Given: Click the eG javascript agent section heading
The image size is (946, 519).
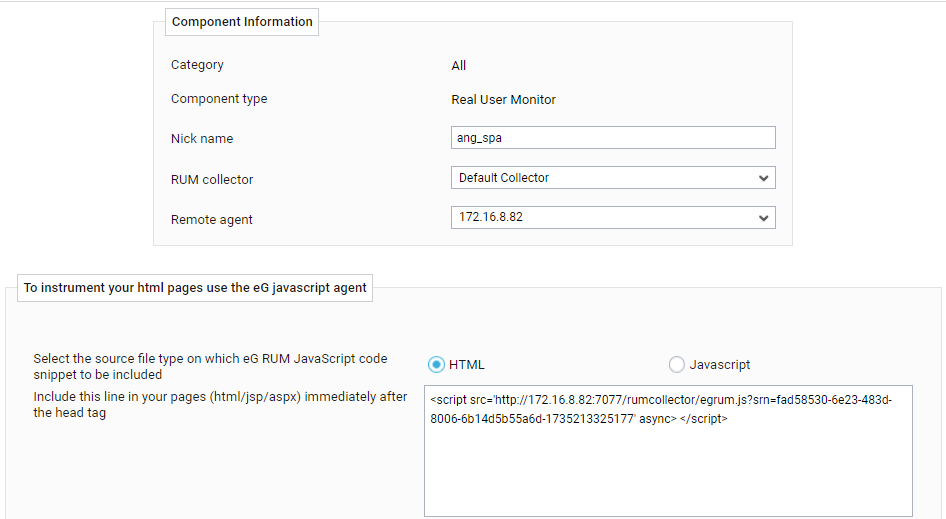Looking at the screenshot, I should click(x=195, y=288).
